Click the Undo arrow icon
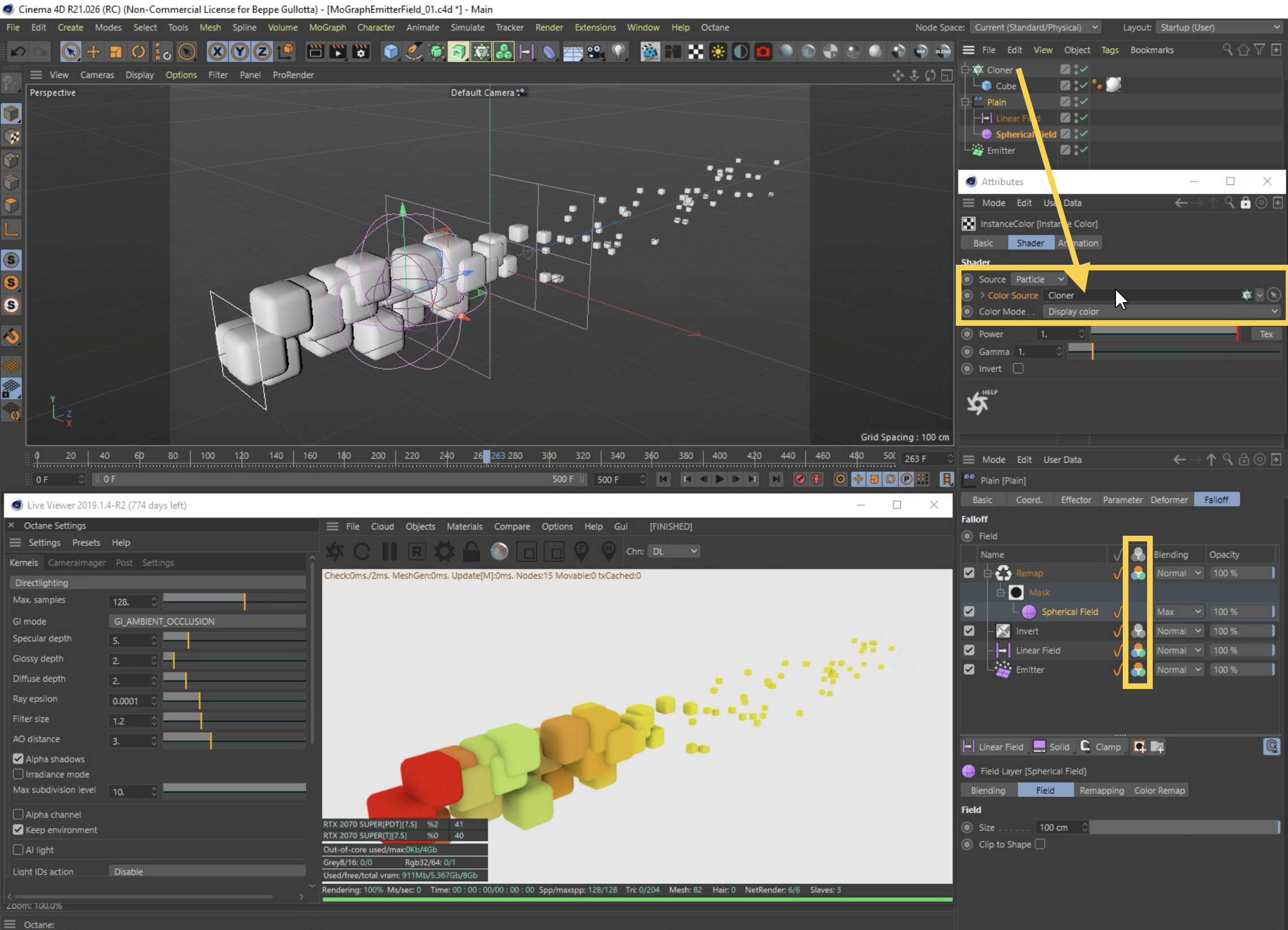Viewport: 1288px width, 930px height. [x=18, y=51]
